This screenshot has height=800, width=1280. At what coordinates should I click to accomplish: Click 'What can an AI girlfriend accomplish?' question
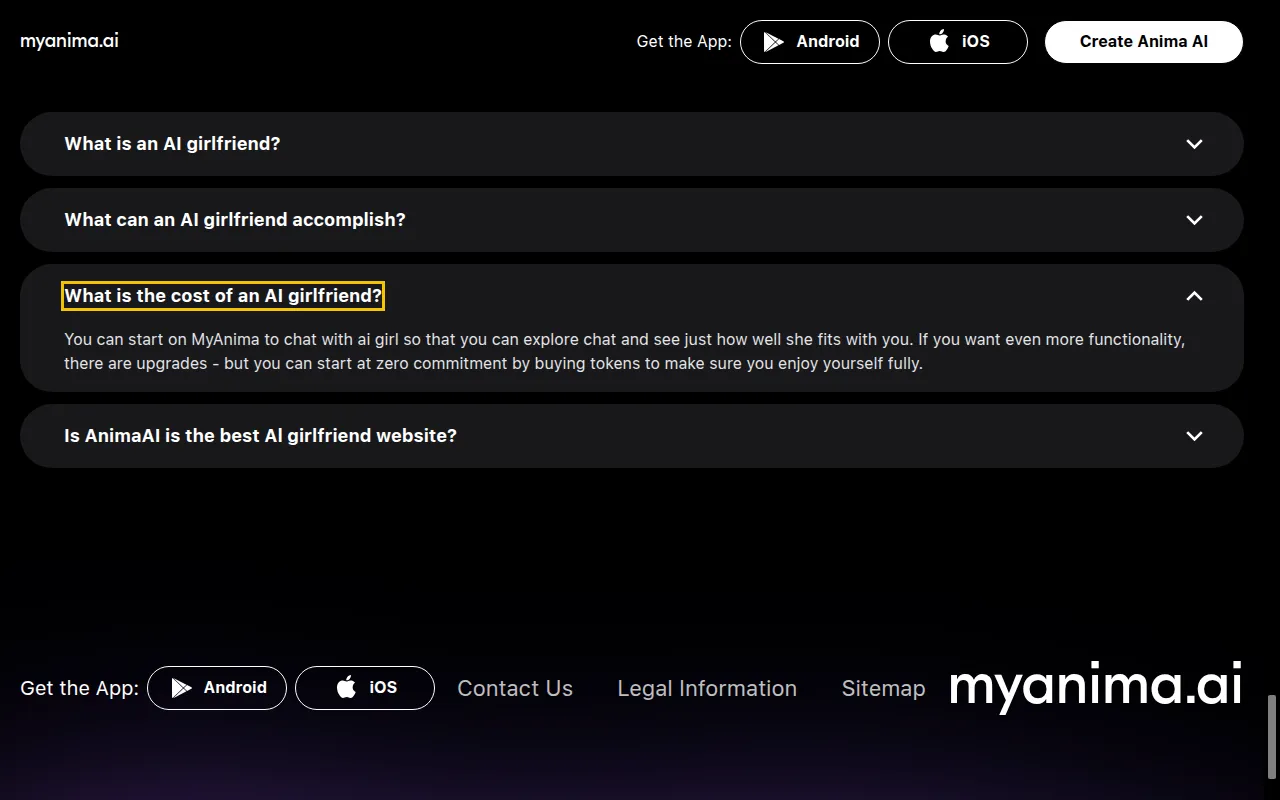(235, 220)
